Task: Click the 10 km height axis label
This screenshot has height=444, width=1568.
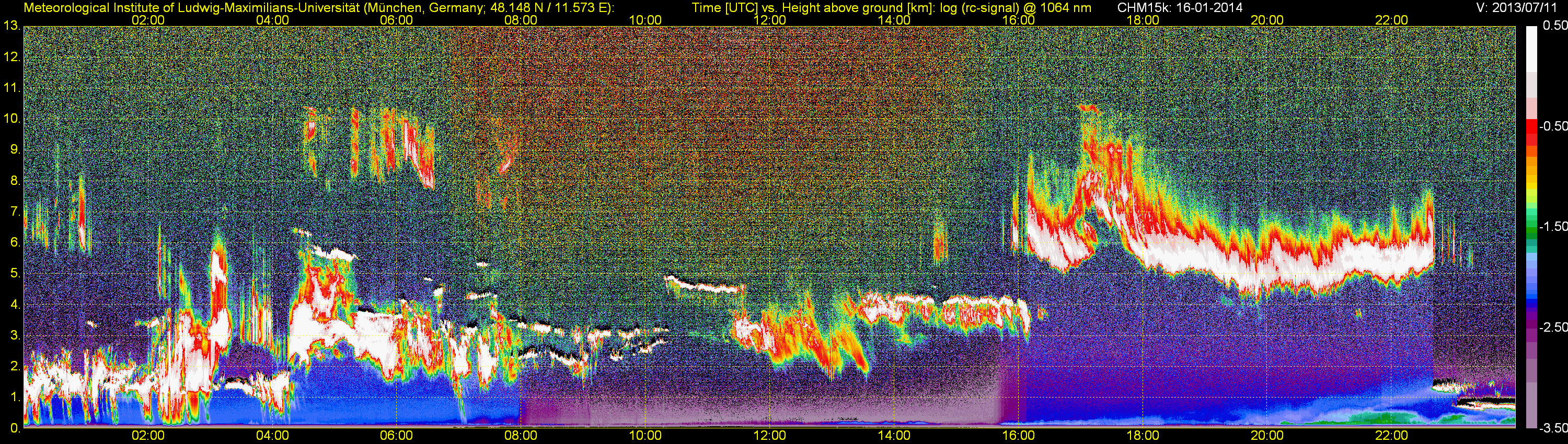Action: coord(11,119)
